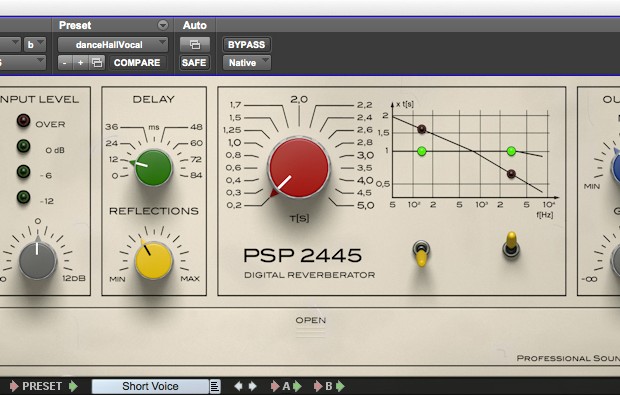Click the green arrow after B
This screenshot has width=620, height=395.
pyautogui.click(x=340, y=386)
